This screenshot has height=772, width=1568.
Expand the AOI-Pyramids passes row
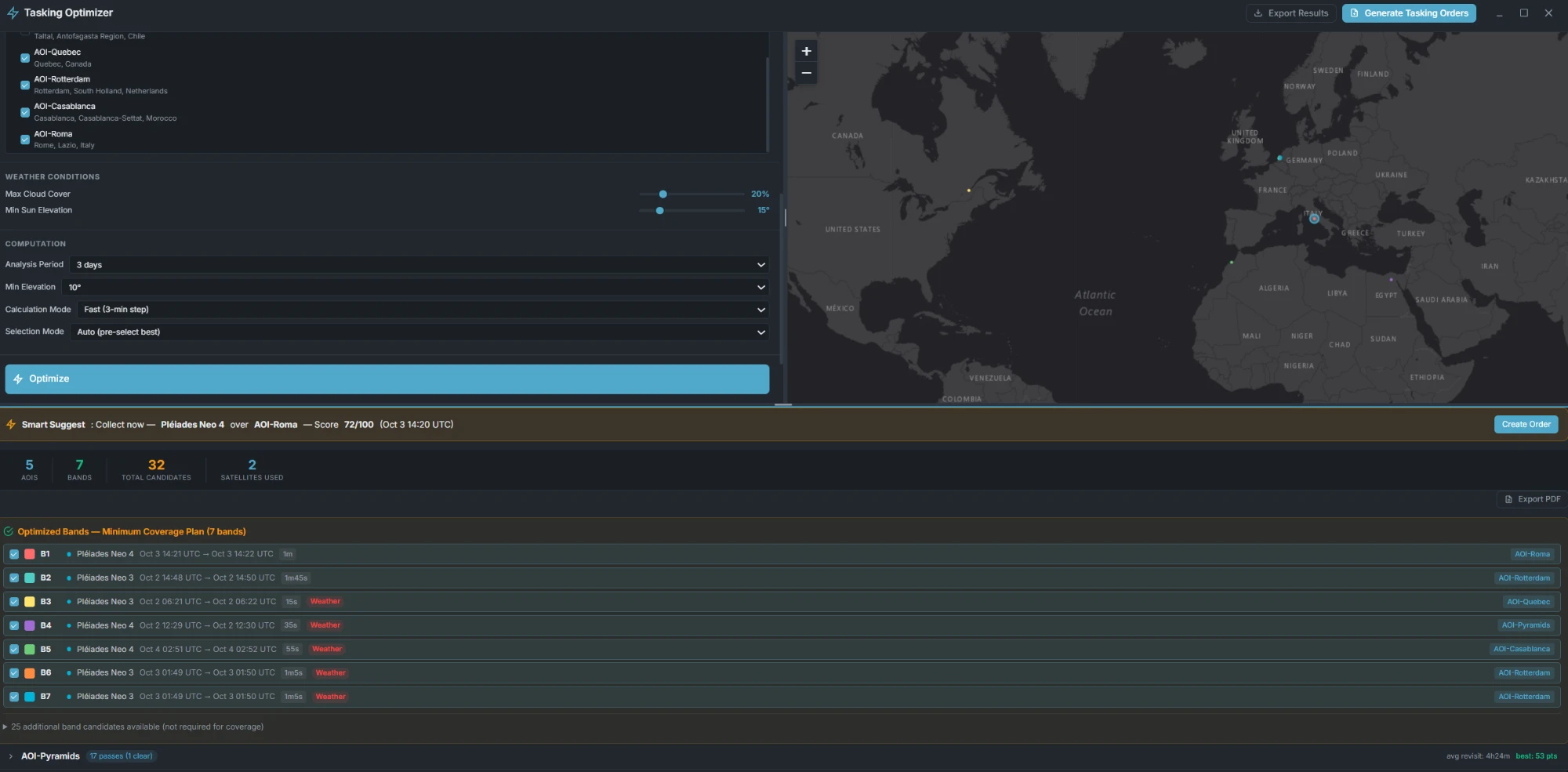[x=10, y=756]
